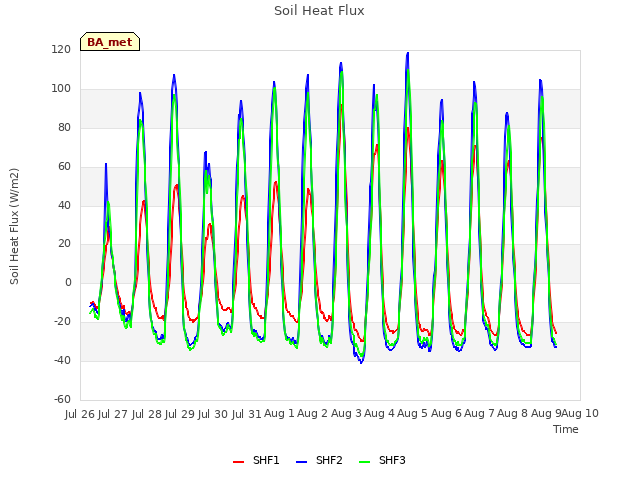Click the green SHF3 legend color marker
640x480 pixels.
(364, 462)
